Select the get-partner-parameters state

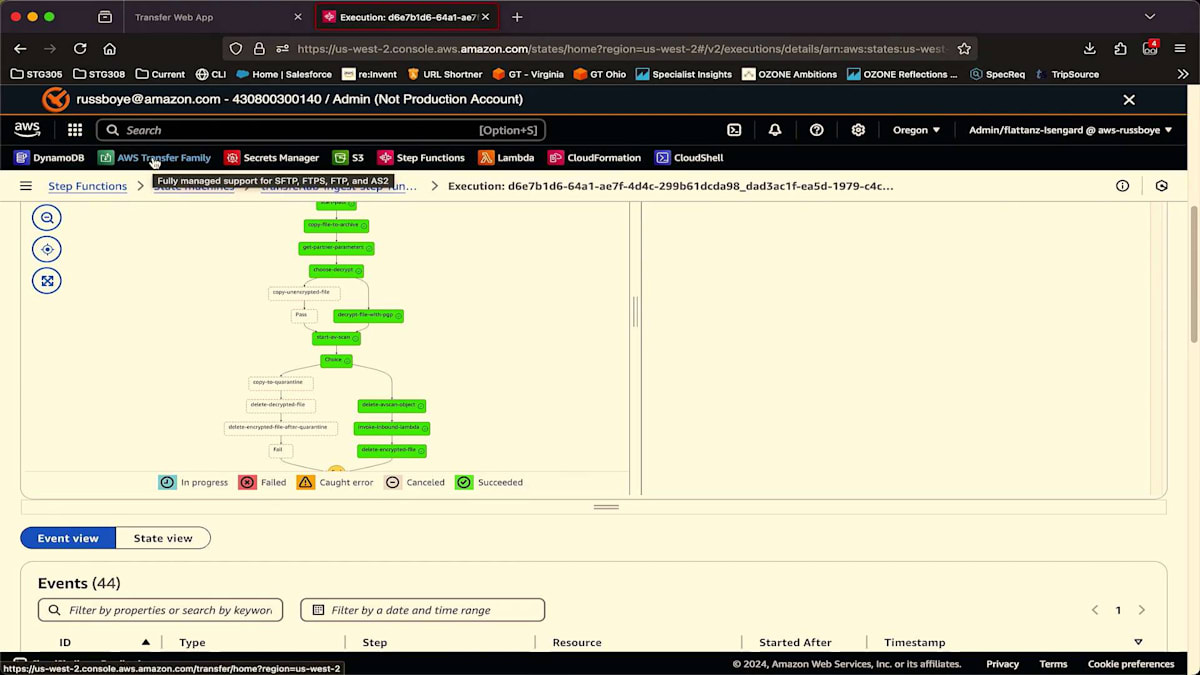pyautogui.click(x=336, y=248)
